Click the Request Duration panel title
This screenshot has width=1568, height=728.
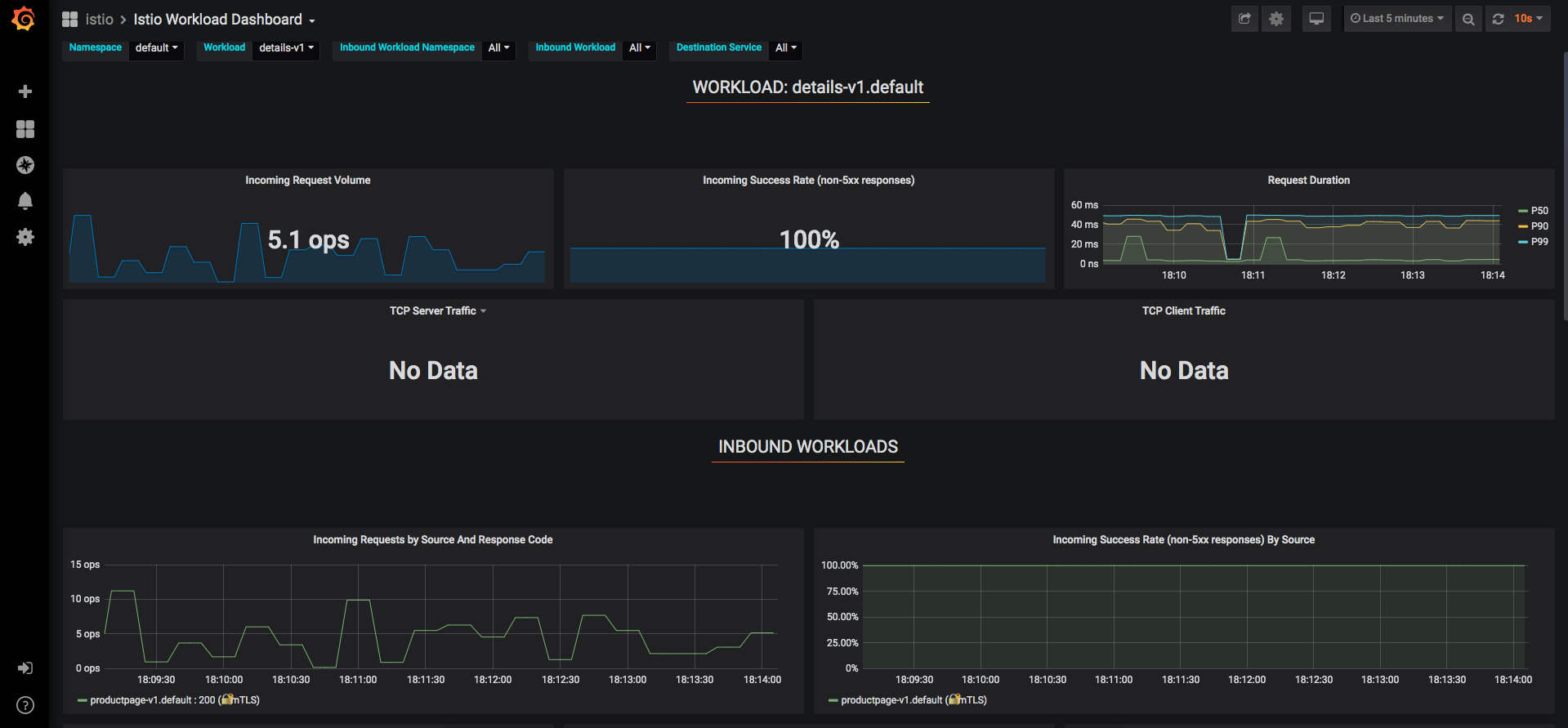[x=1308, y=181]
